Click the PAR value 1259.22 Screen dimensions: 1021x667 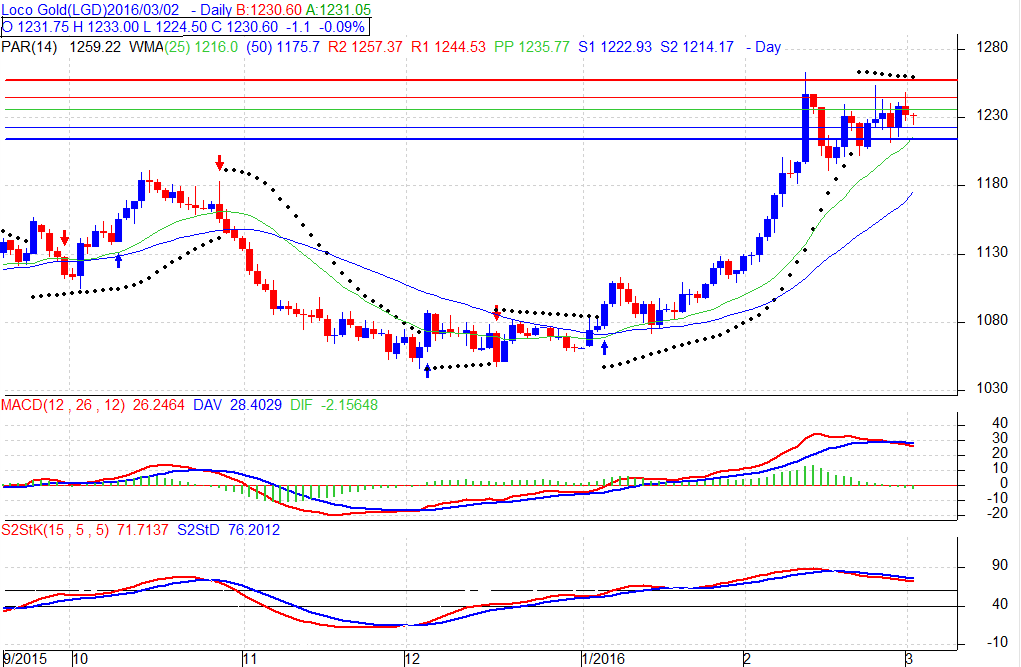click(x=95, y=47)
